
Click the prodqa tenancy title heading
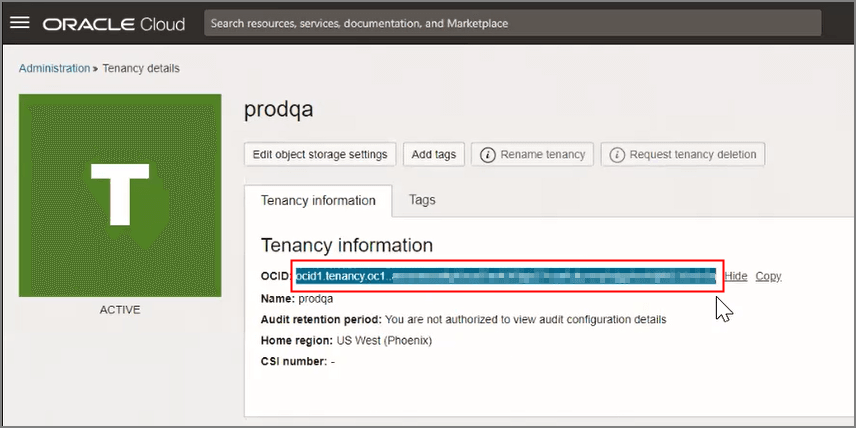tap(278, 110)
